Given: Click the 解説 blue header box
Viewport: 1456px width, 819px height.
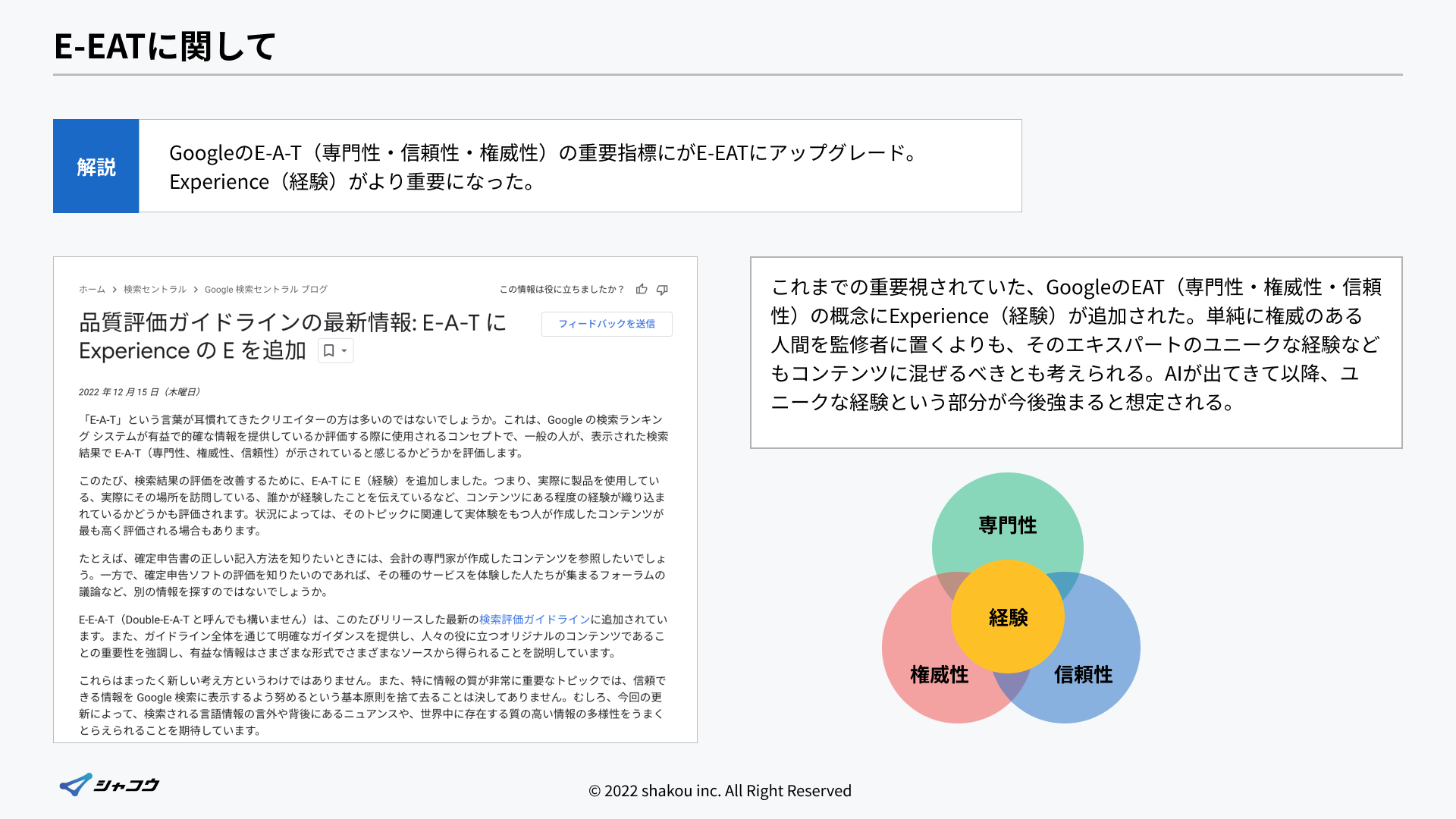Looking at the screenshot, I should (96, 165).
